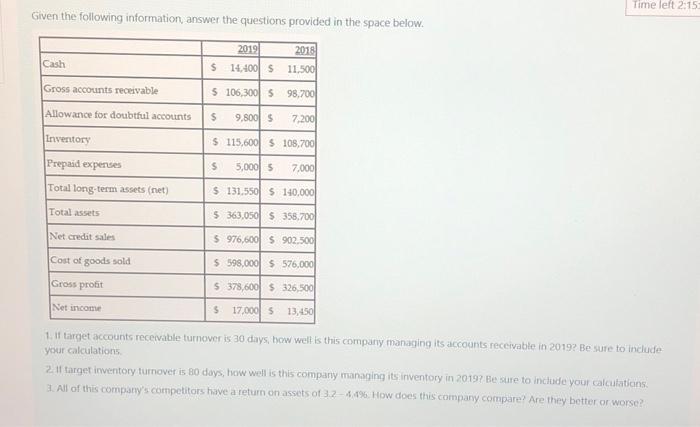Click the 2018 column header

pos(305,50)
